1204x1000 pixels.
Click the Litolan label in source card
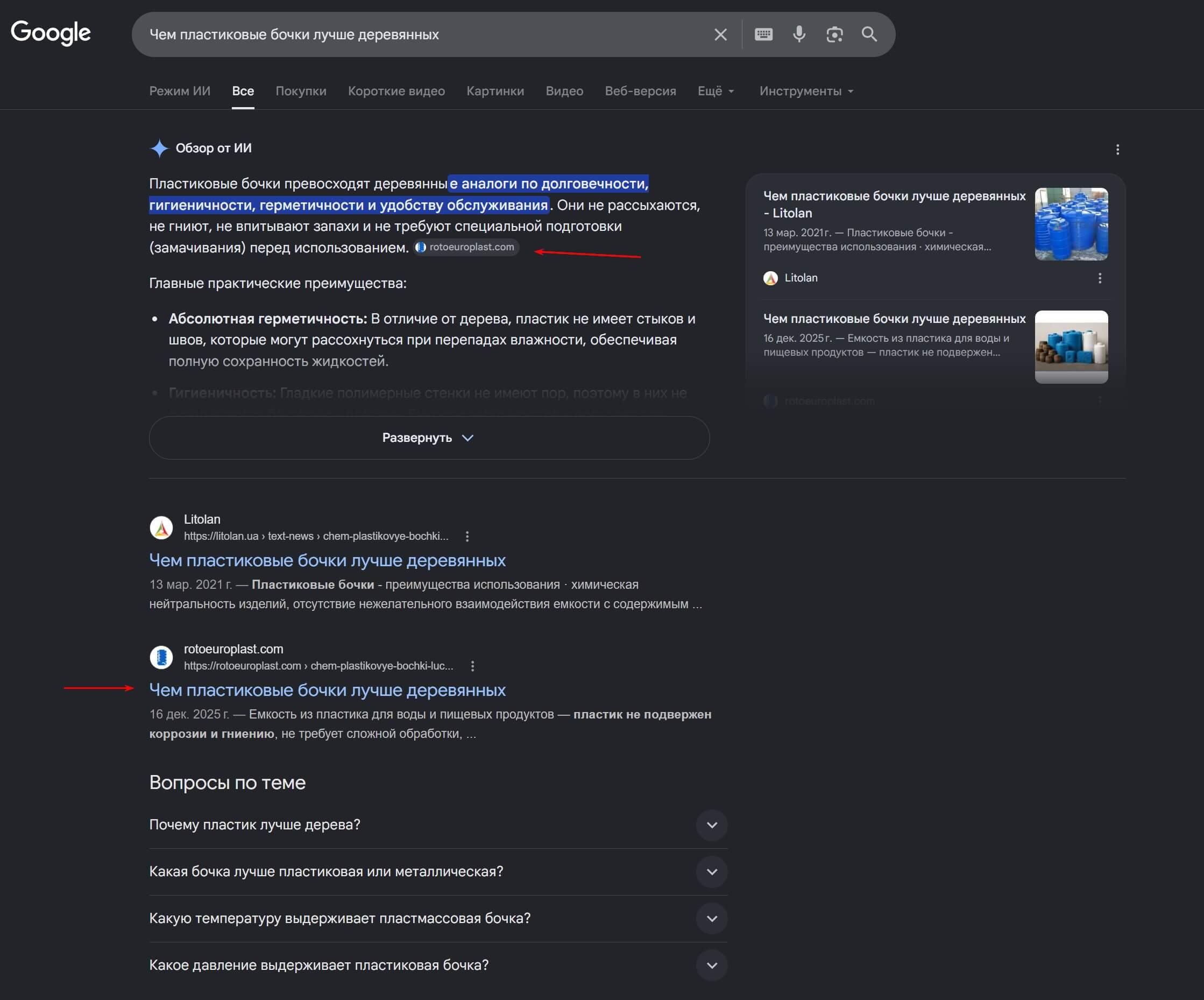click(801, 278)
